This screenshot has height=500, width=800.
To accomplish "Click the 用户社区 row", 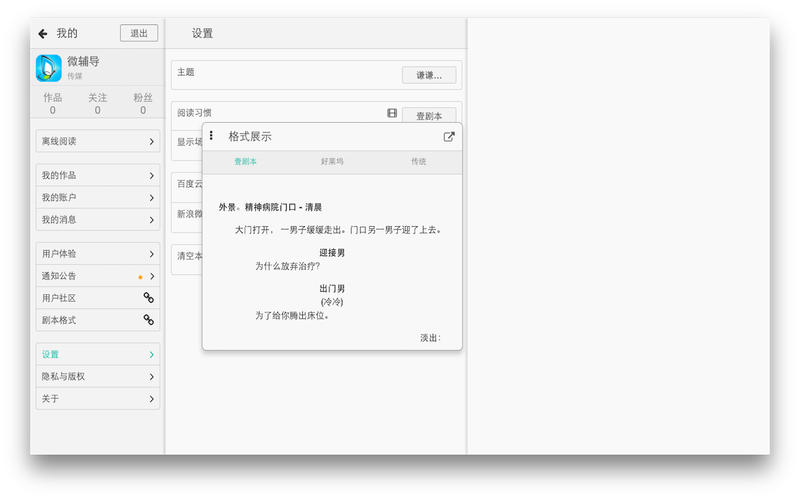I will pyautogui.click(x=98, y=298).
